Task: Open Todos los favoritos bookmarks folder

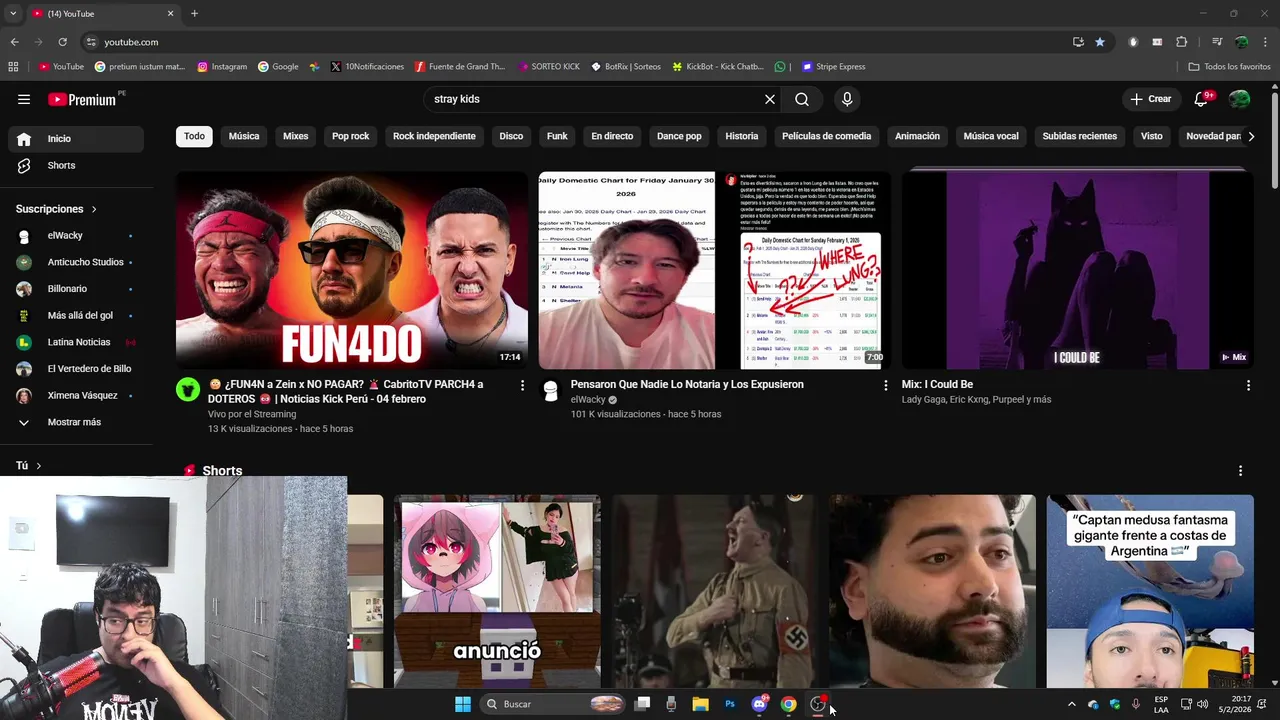Action: click(1229, 67)
